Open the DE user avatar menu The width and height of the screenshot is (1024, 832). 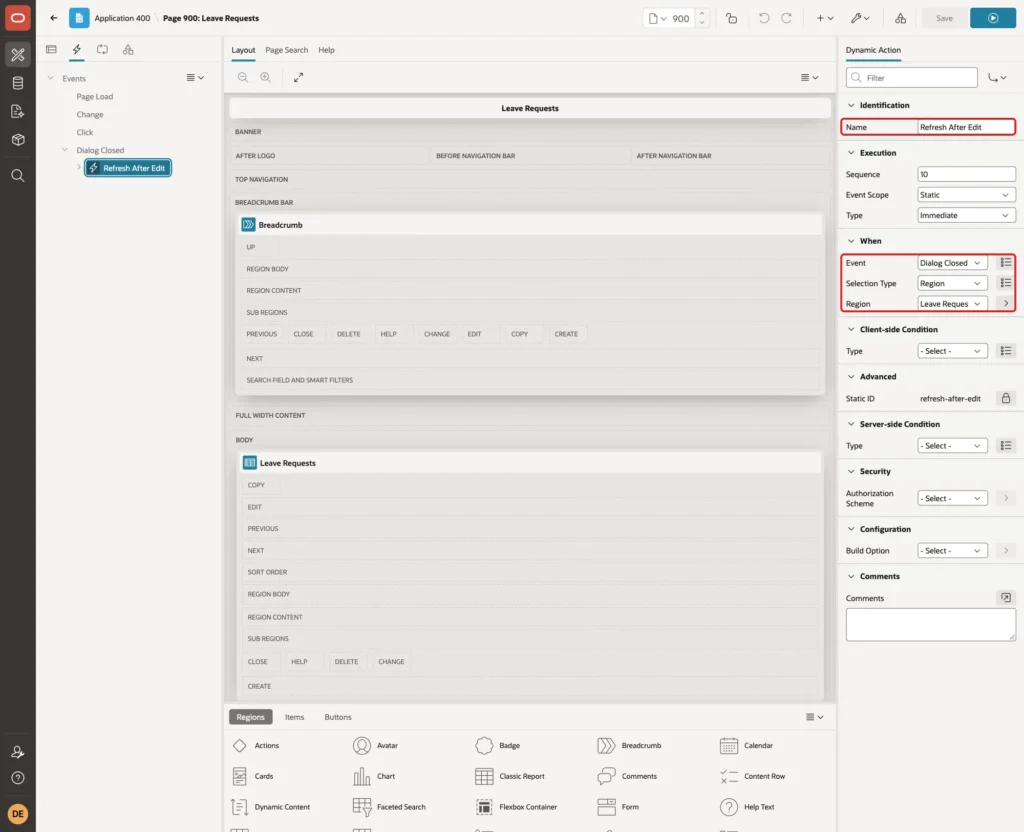pyautogui.click(x=18, y=814)
